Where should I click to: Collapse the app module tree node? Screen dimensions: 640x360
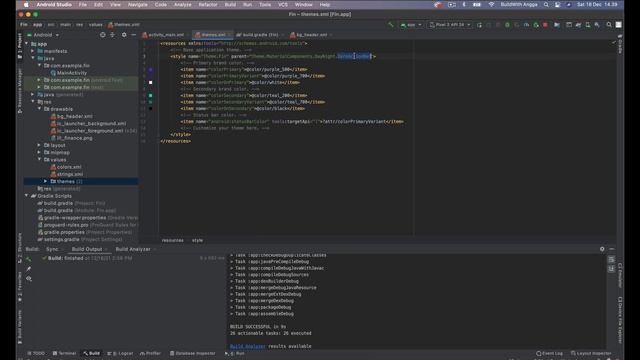27,44
